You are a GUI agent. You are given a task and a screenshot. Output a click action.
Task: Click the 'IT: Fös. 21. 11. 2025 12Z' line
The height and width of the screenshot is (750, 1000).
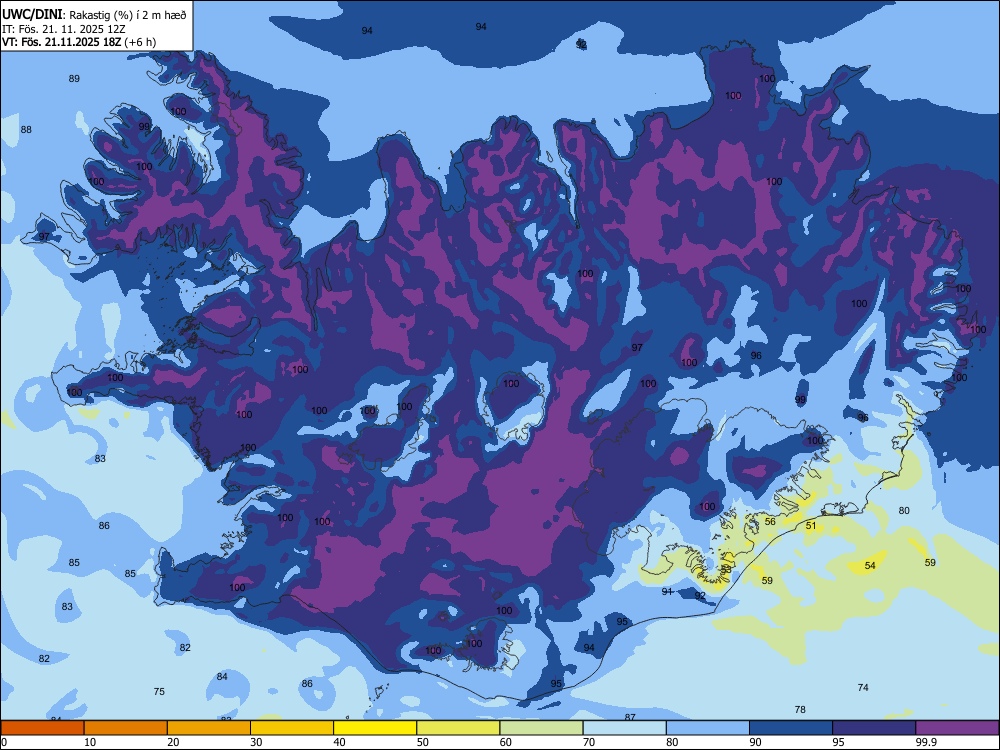click(64, 29)
